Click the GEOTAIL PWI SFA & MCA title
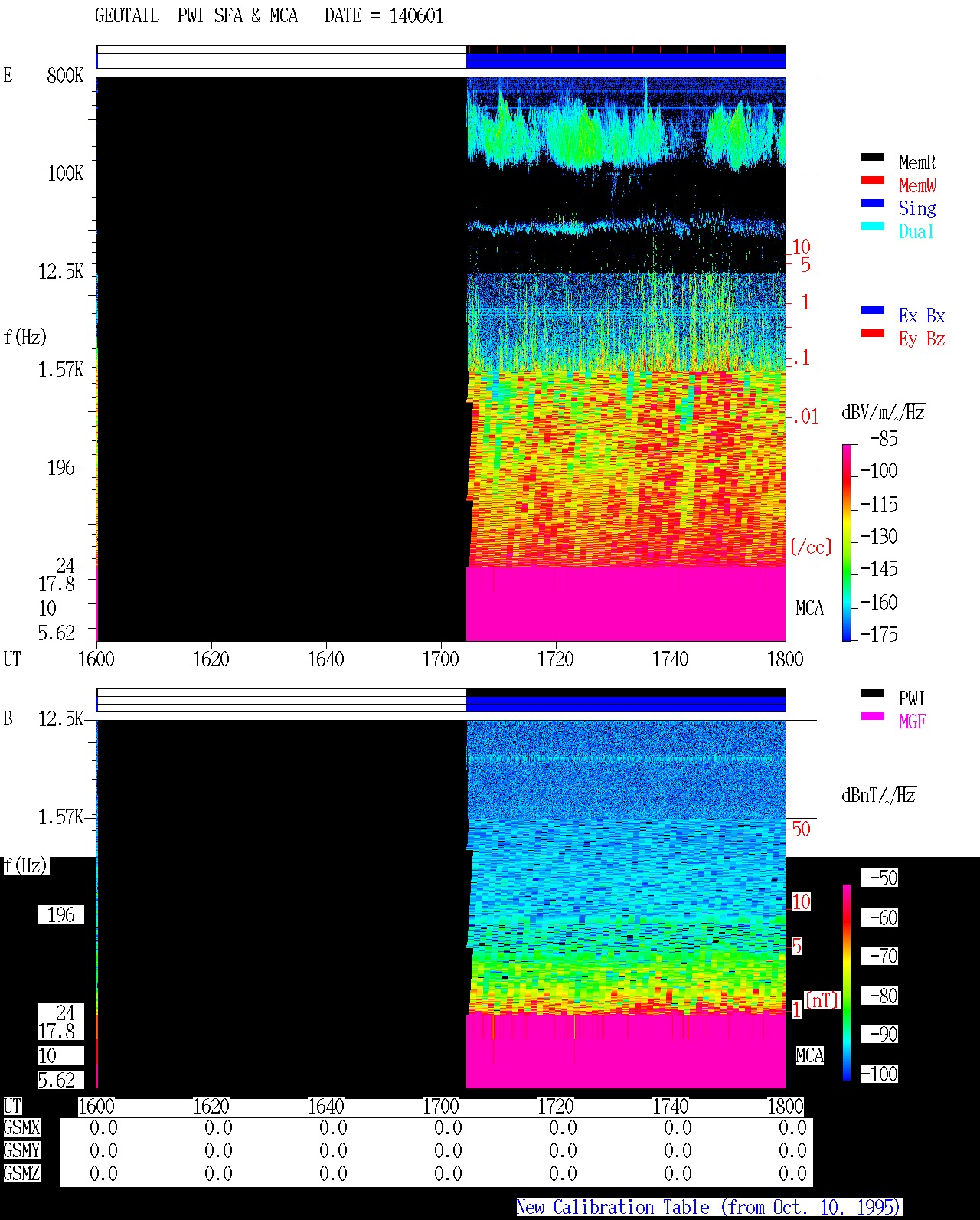 click(x=196, y=16)
